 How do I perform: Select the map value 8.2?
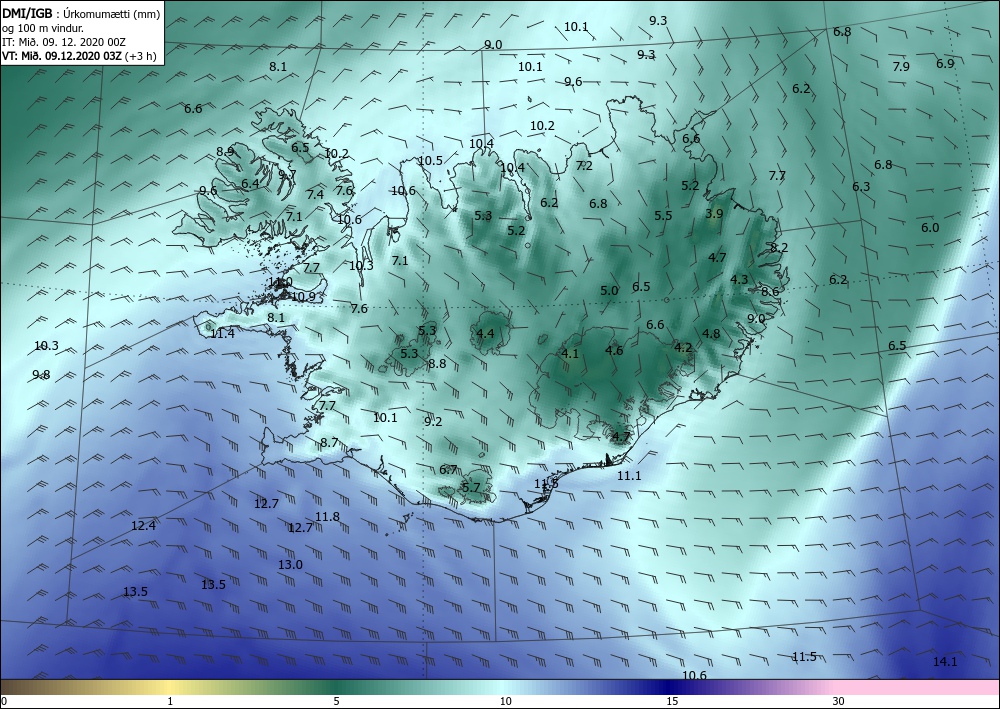pos(779,248)
